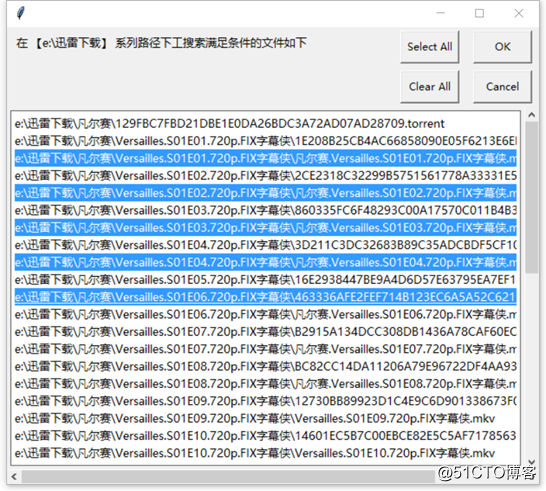The height and width of the screenshot is (491, 546).
Task: Select the S01E04 row with 3D211C3DC32683 hash
Action: 266,245
